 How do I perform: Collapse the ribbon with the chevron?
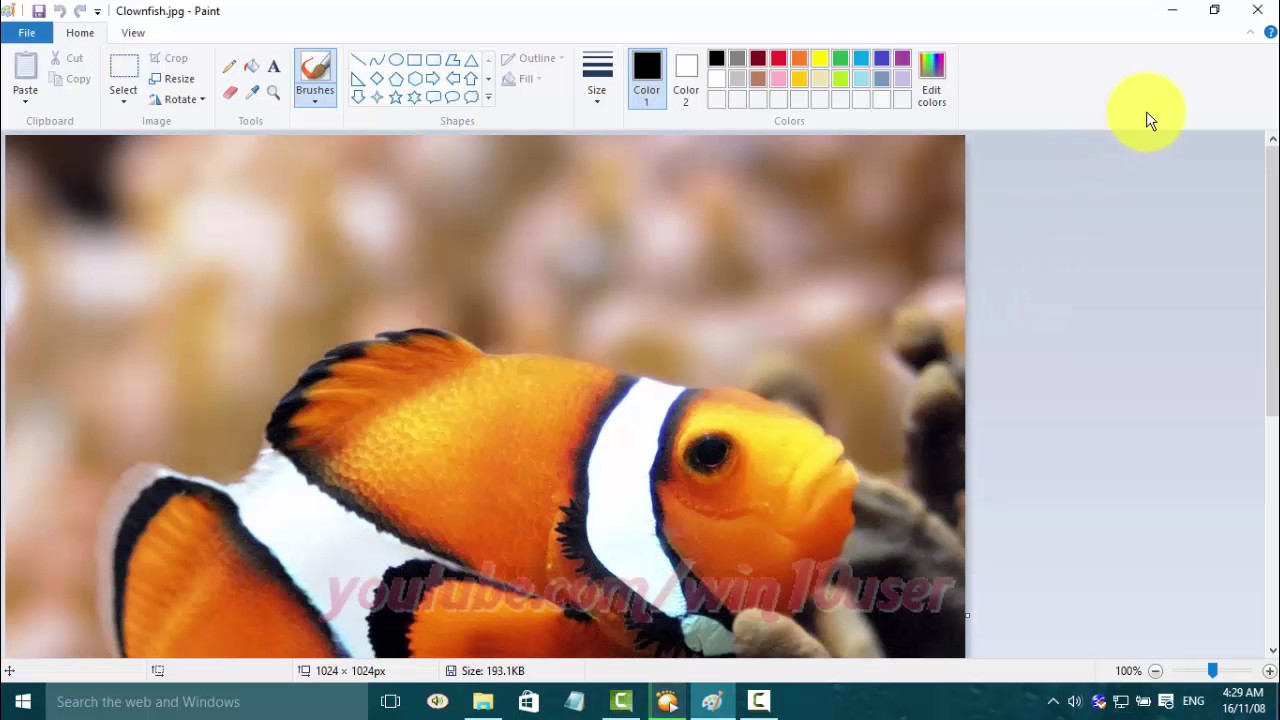click(x=1250, y=33)
